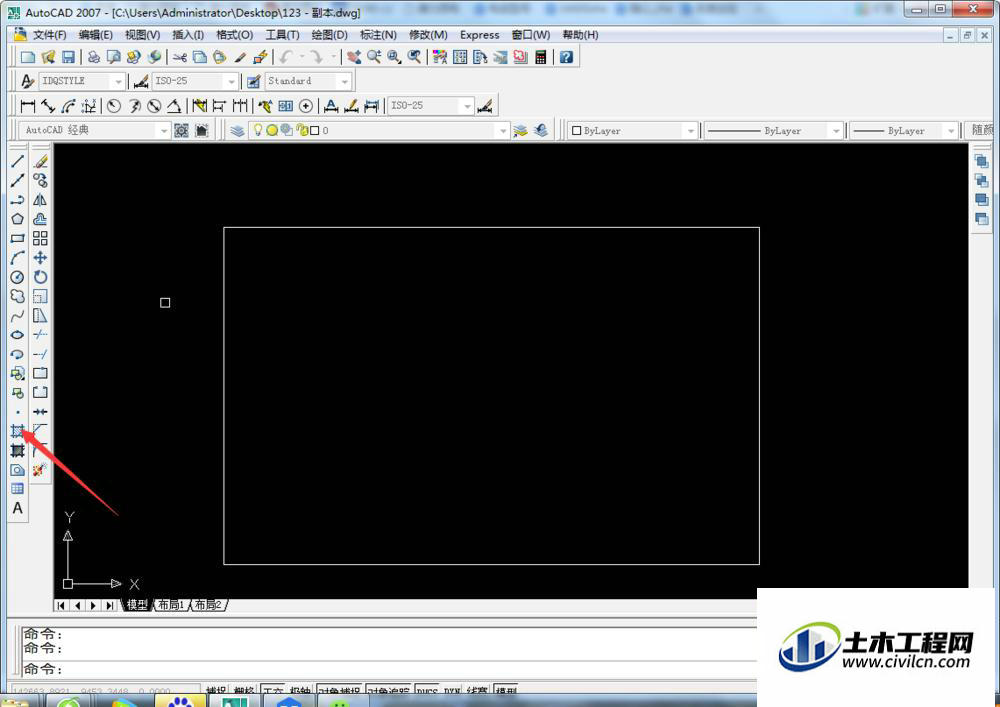The width and height of the screenshot is (1000, 707).
Task: Select the Line draw tool
Action: tap(17, 161)
